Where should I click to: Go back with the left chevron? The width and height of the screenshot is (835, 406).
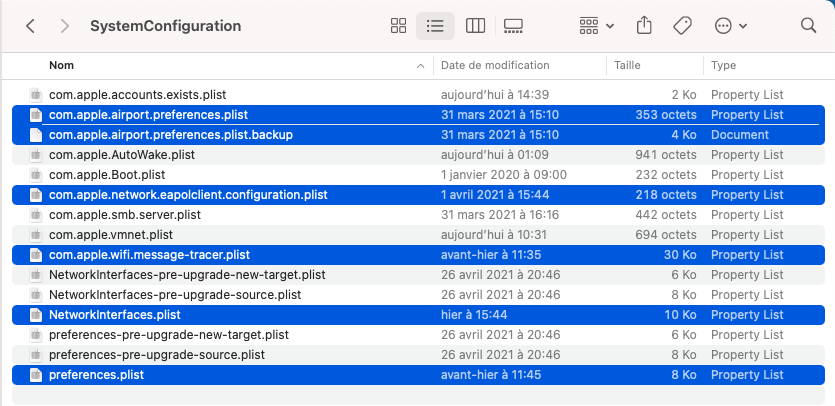(30, 25)
